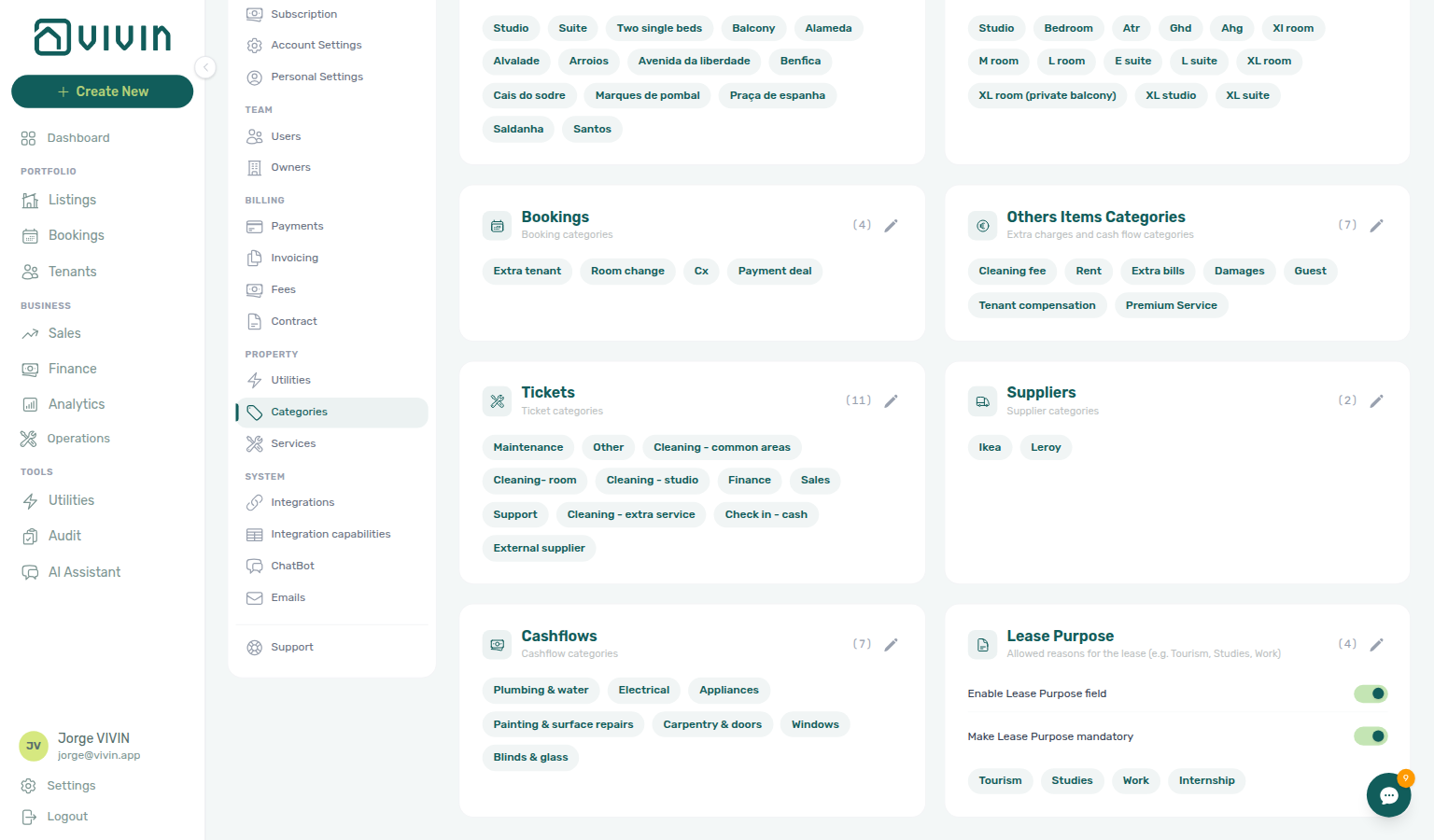Click the Payments card icon

point(254,227)
